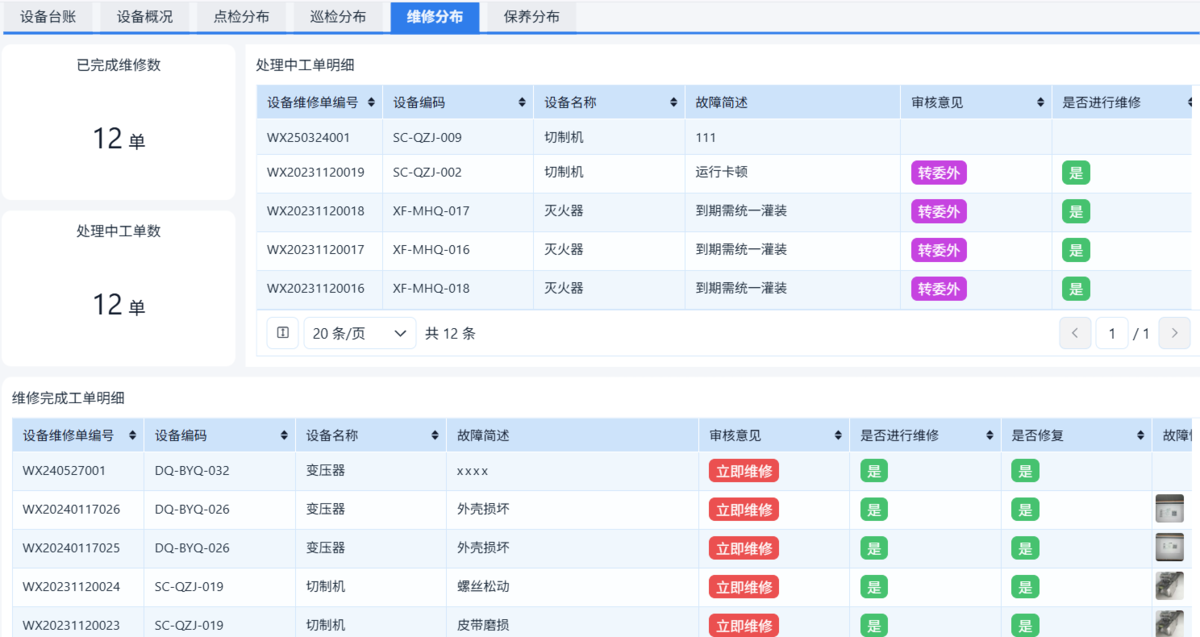Toggle the 是否进行维修 badge for WX20231120024

click(x=873, y=587)
